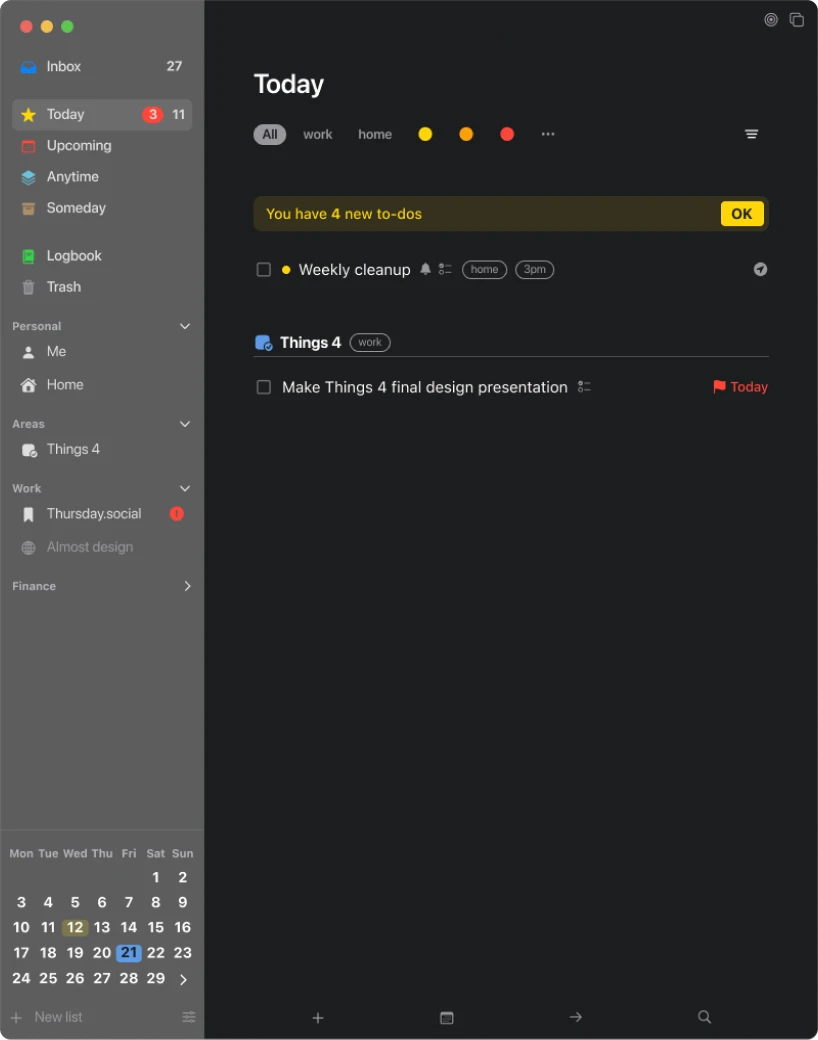Click the red 3 badge on Today

(153, 114)
